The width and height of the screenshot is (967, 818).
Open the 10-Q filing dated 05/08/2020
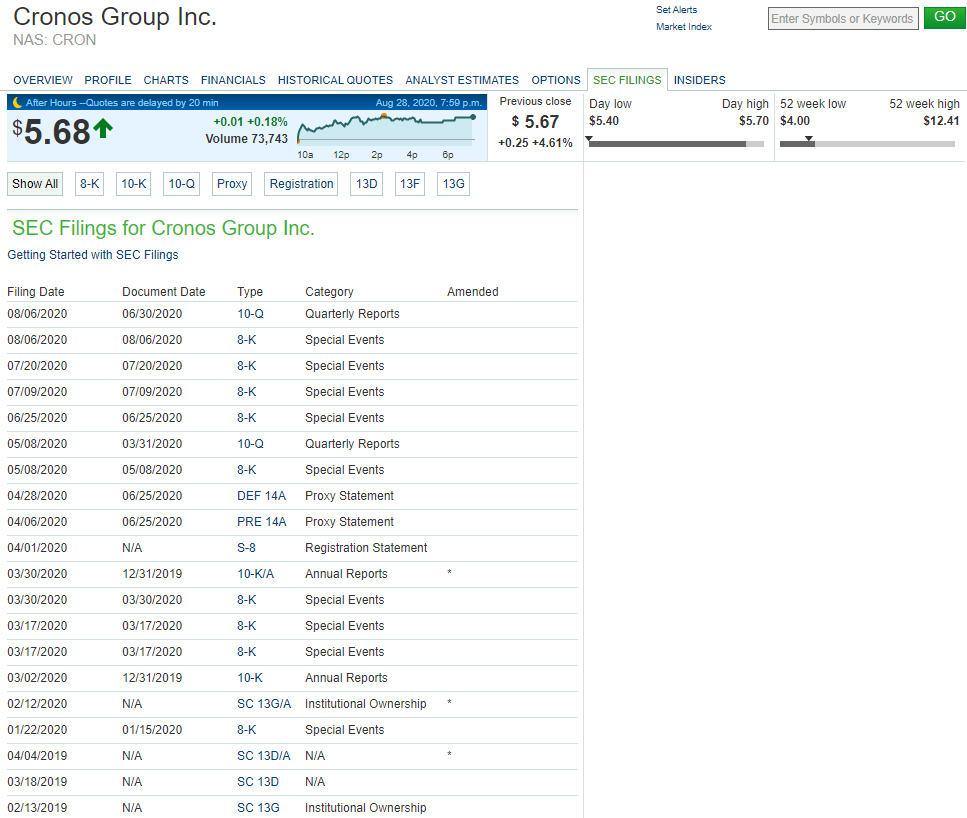(x=250, y=444)
